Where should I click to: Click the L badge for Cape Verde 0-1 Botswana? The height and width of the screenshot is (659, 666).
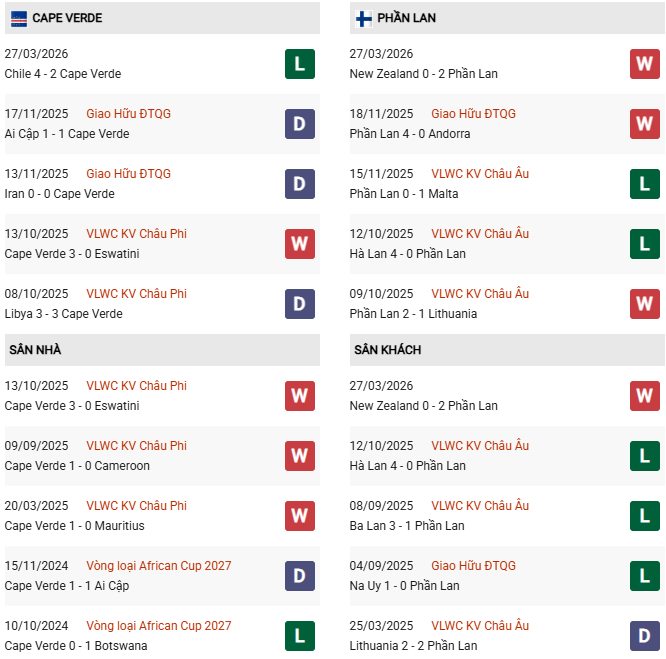(x=300, y=636)
